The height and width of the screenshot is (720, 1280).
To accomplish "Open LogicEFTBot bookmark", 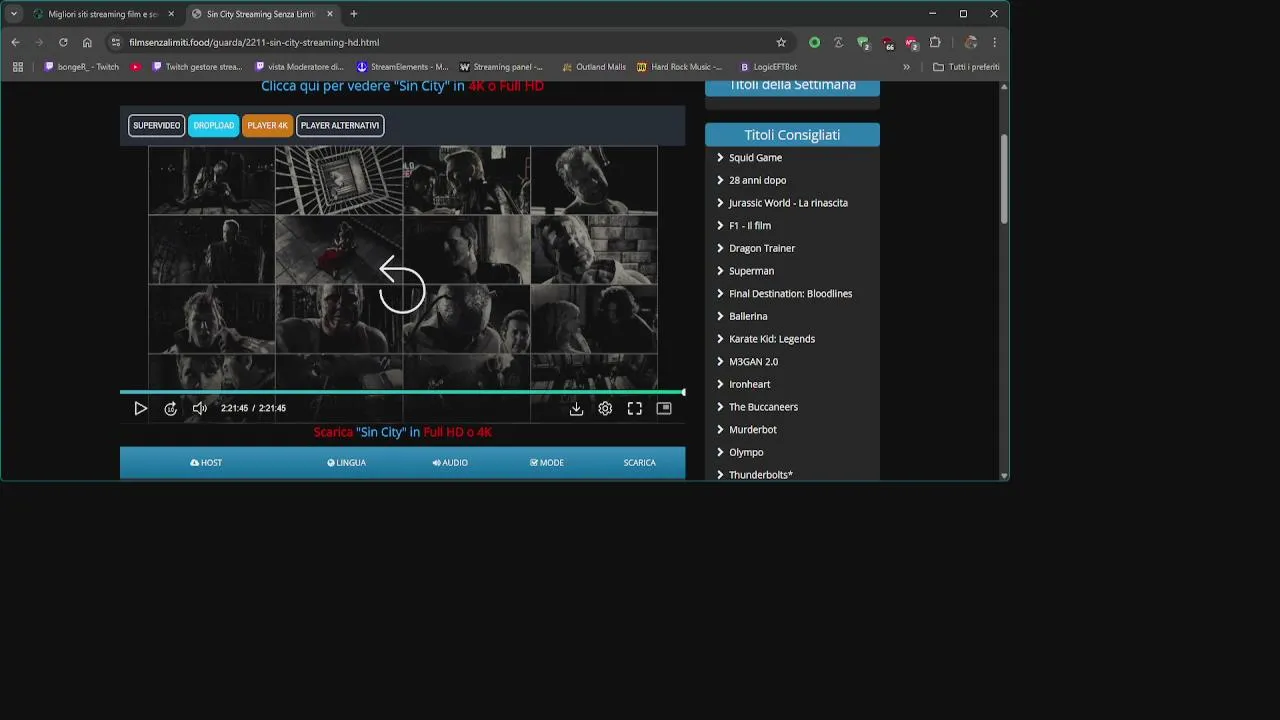I will pyautogui.click(x=768, y=67).
